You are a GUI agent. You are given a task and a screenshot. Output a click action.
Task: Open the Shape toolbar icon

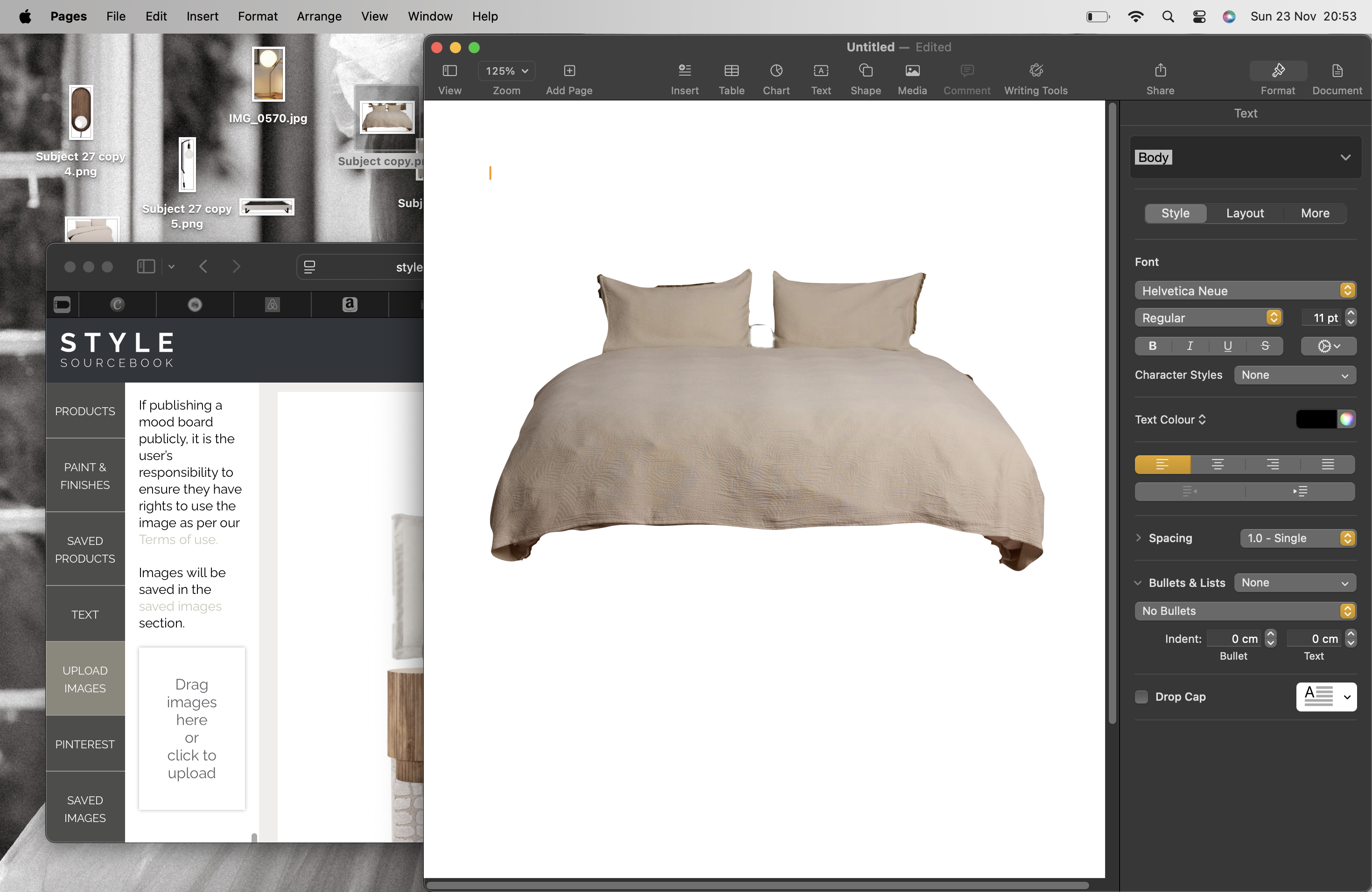865,71
